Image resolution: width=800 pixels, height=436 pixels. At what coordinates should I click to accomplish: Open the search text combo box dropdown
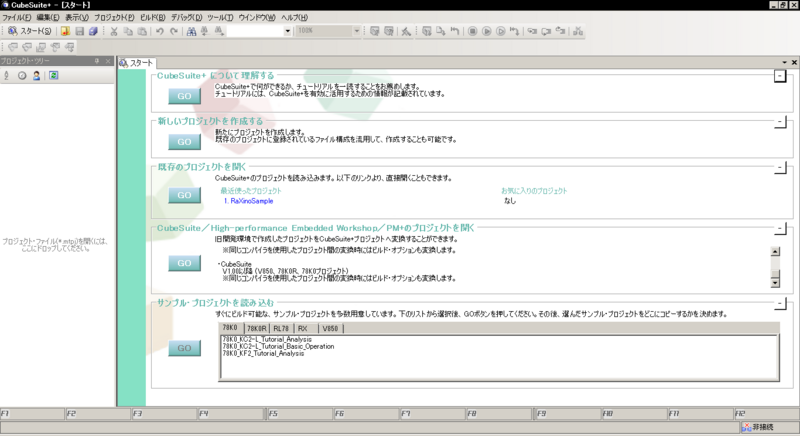287,31
